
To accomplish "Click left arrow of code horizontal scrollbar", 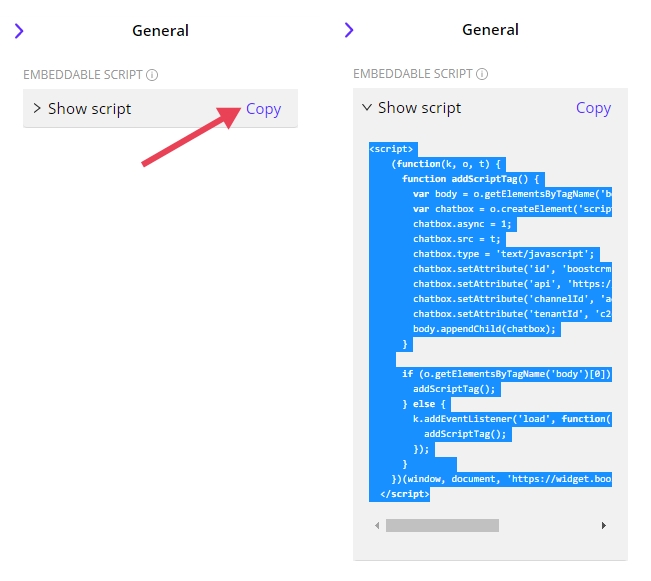I will (x=377, y=526).
